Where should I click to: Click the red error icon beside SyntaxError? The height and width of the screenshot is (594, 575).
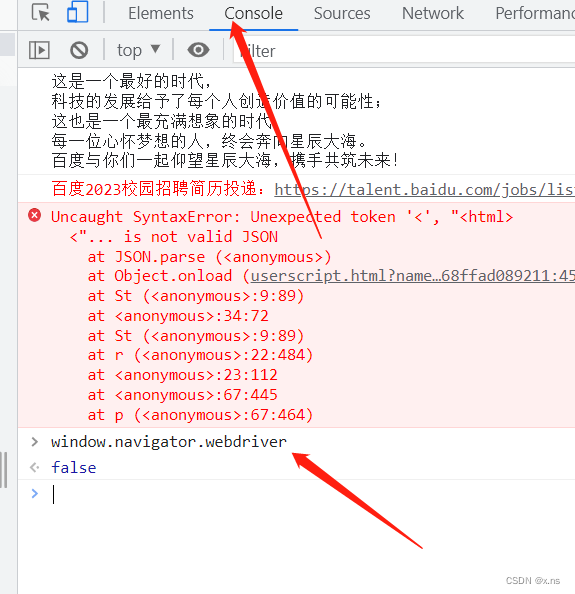(x=34, y=215)
